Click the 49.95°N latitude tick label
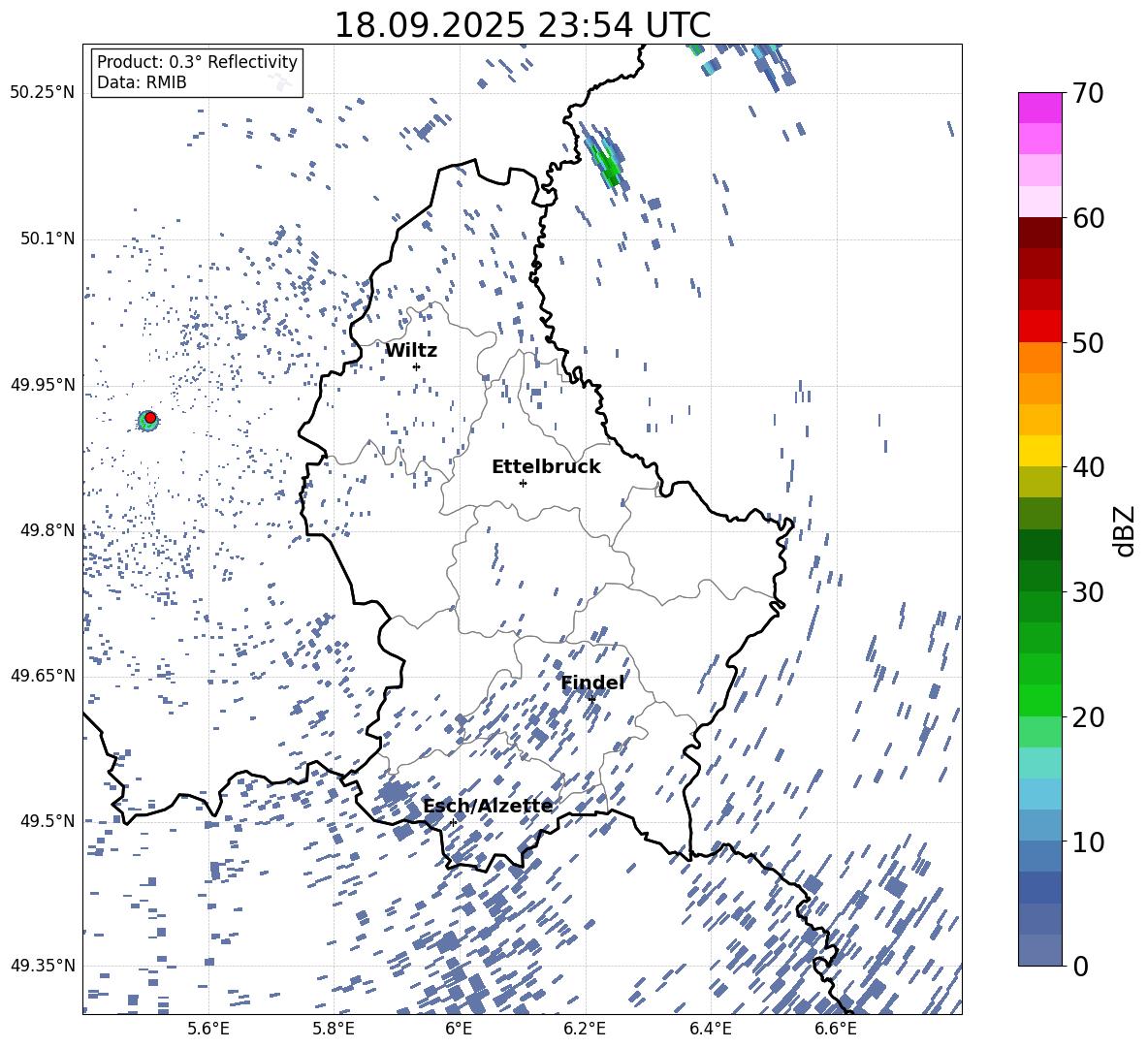Image resolution: width=1148 pixels, height=1048 pixels. 43,385
